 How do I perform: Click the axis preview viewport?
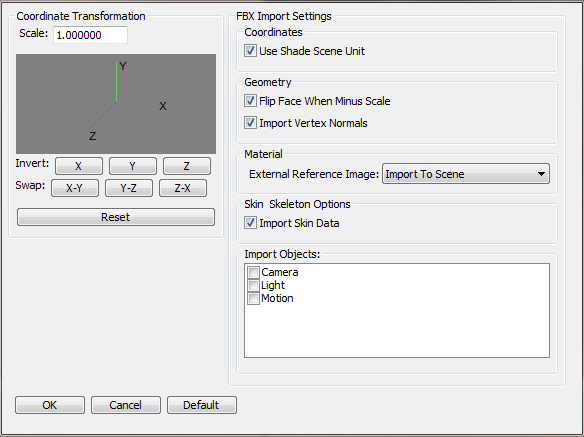[116, 104]
